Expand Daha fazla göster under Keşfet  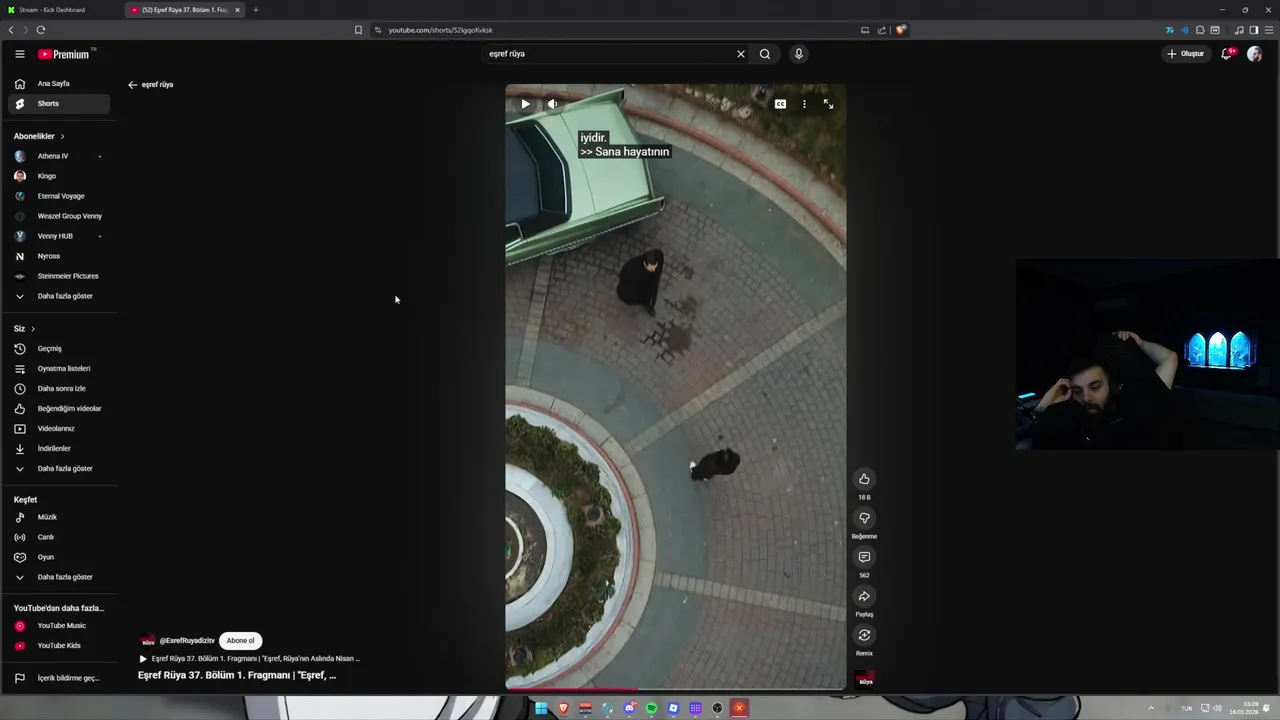coord(60,577)
